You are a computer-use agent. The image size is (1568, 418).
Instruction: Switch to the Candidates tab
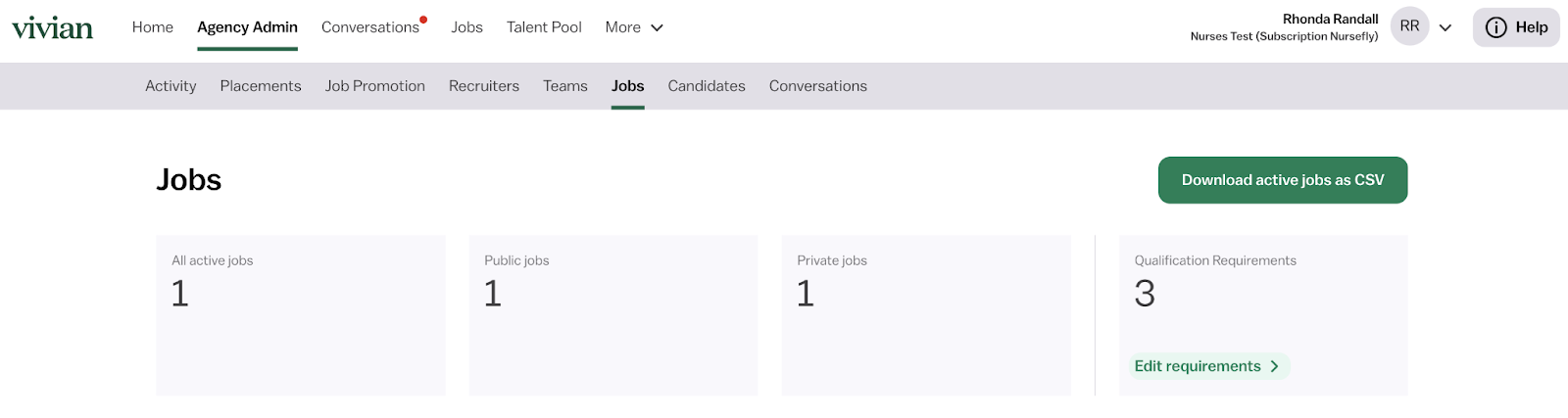point(707,86)
